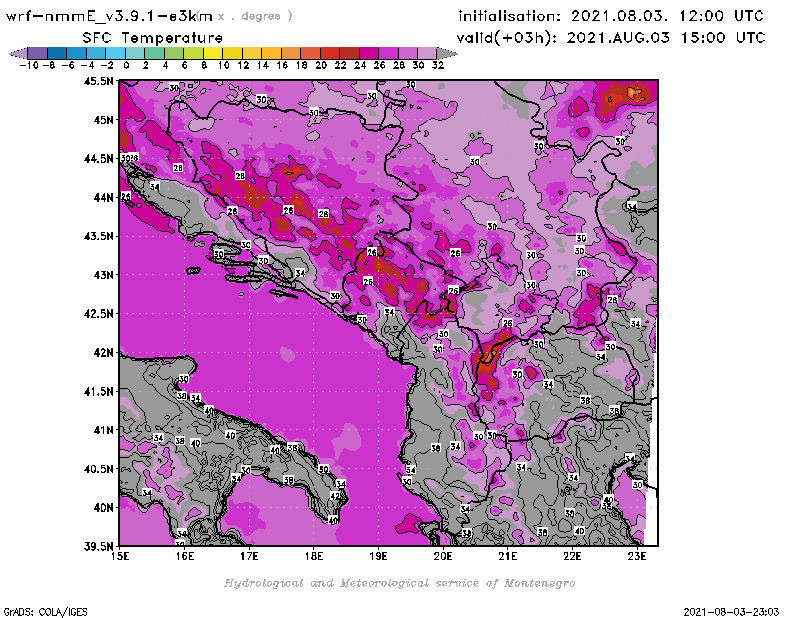800x618 pixels.
Task: Click the legend value label "20"
Action: pos(321,65)
